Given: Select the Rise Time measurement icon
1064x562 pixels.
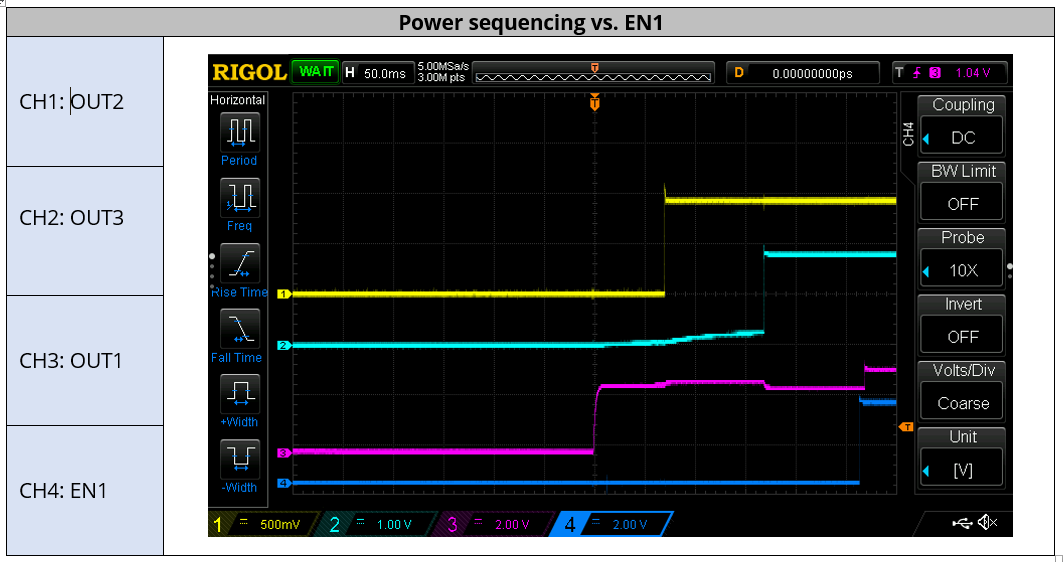Looking at the screenshot, I should pyautogui.click(x=240, y=263).
